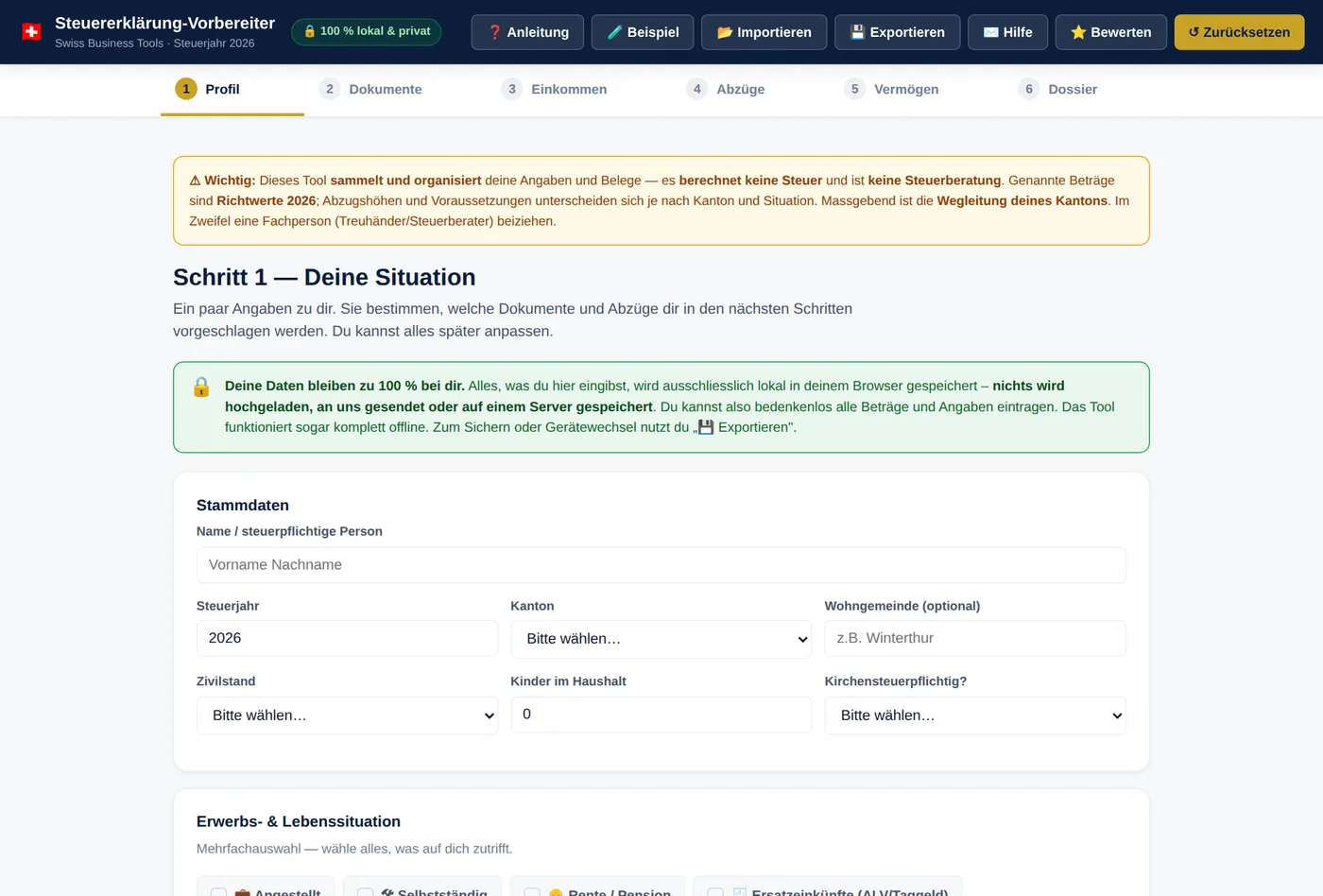Focus the Wohngemeinde input field

975,638
